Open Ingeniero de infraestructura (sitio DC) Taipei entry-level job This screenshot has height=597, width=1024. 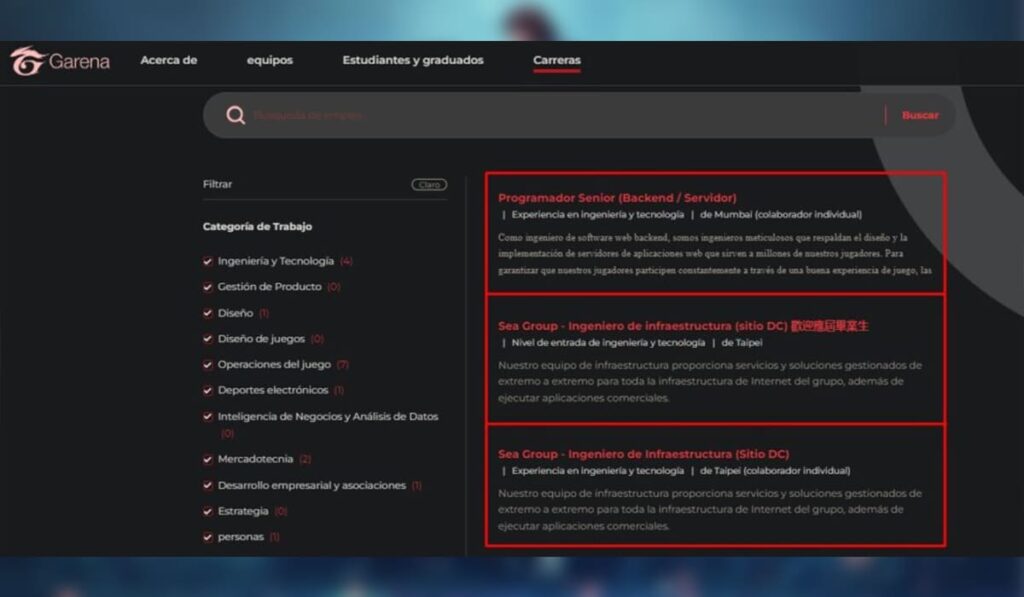coord(683,326)
